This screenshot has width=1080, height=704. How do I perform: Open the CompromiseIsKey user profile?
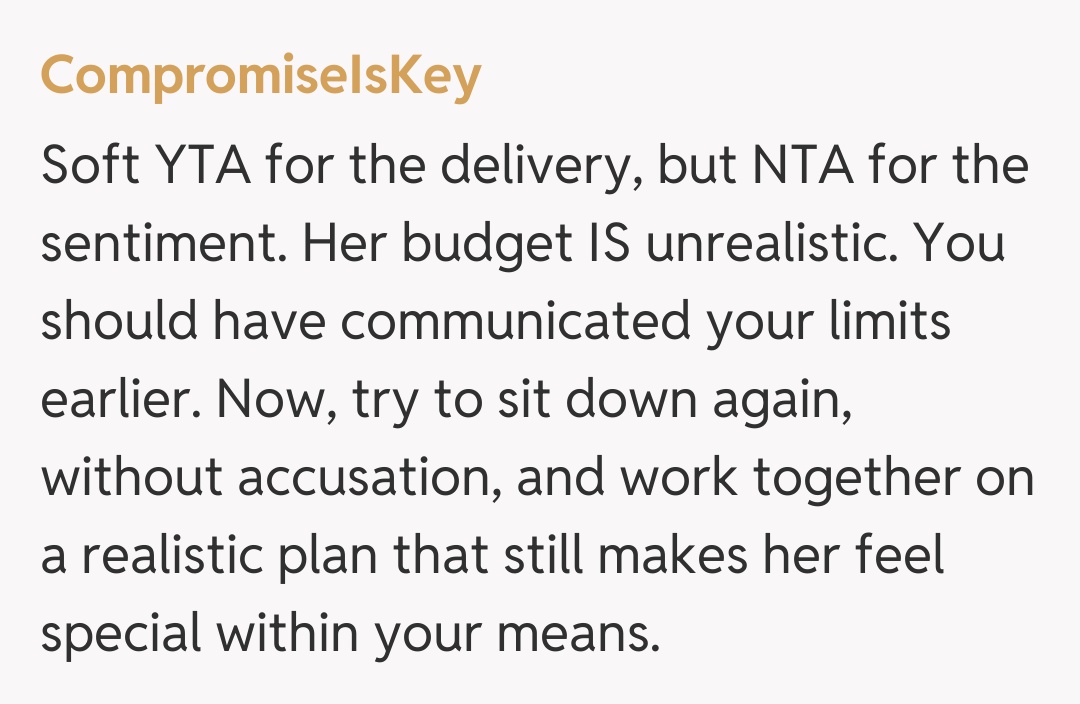coord(260,78)
